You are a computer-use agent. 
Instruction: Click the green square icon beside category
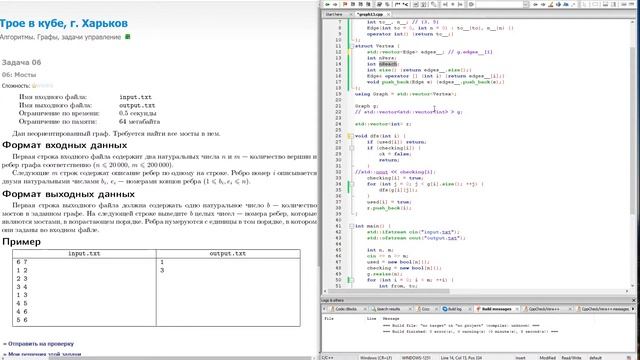pyautogui.click(x=127, y=37)
